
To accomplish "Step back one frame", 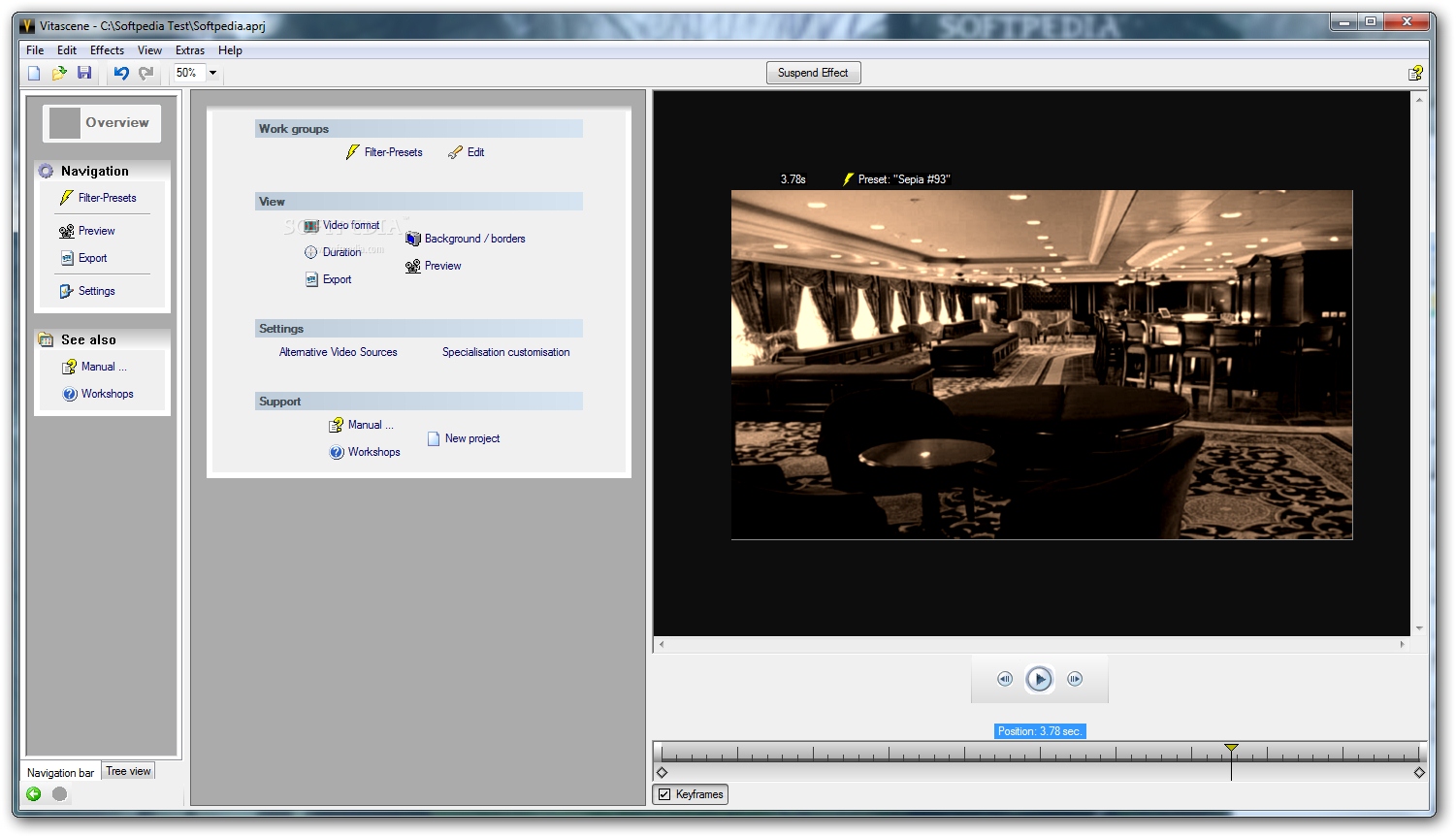I will (1005, 679).
